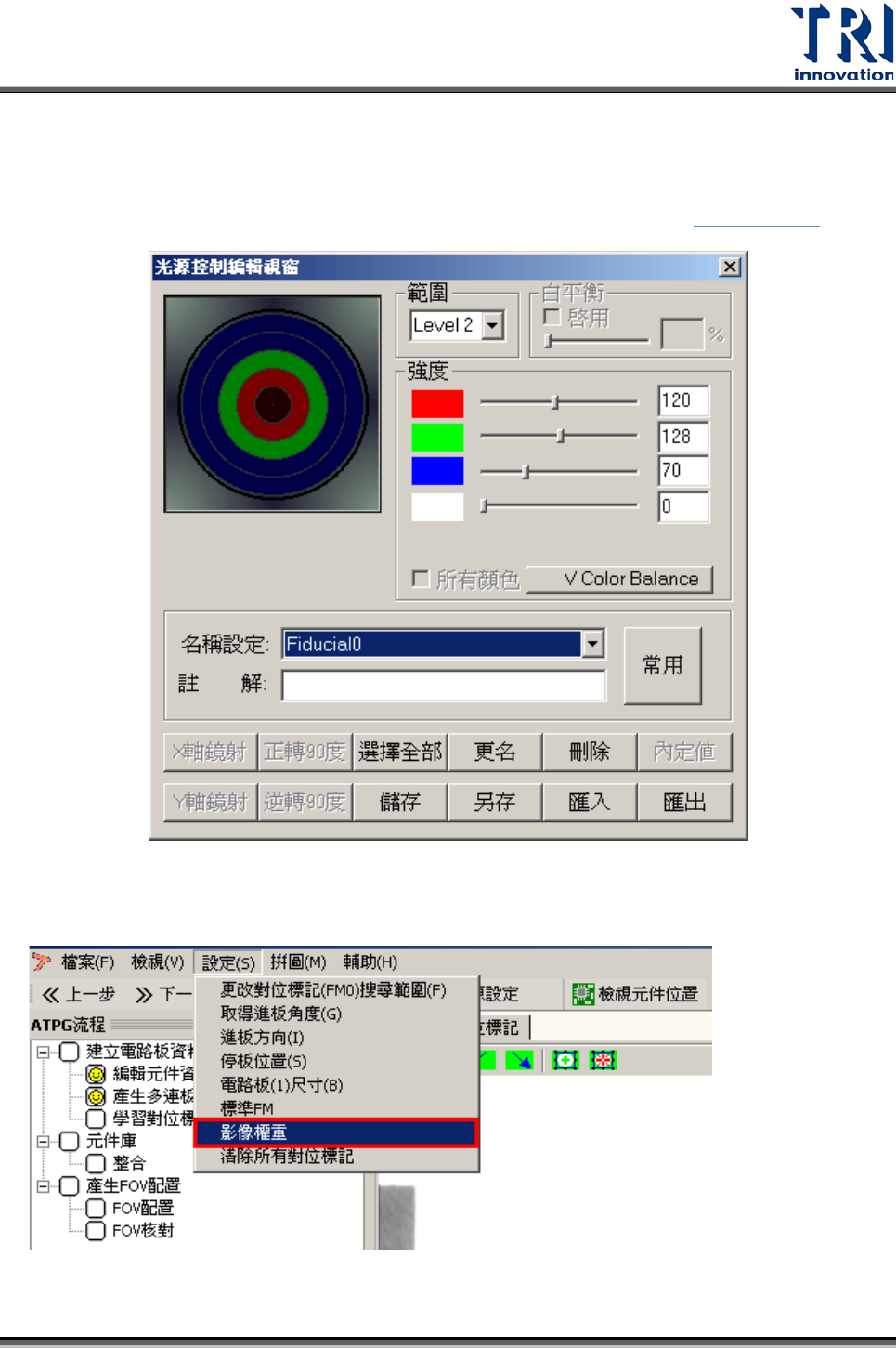896x1348 pixels.
Task: Open the 拼圖(M) menu
Action: (x=298, y=962)
